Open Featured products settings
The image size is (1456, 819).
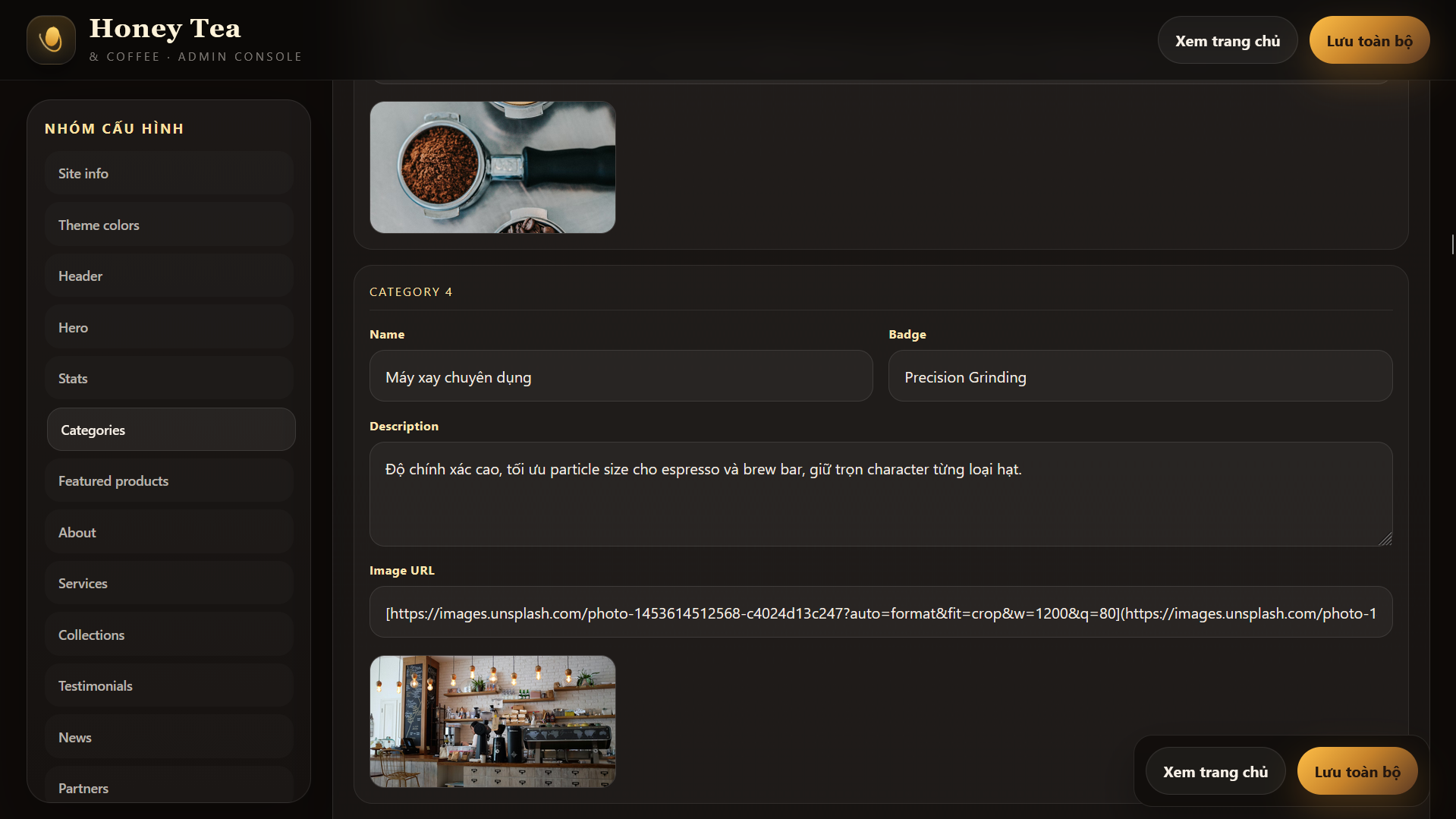(x=168, y=480)
